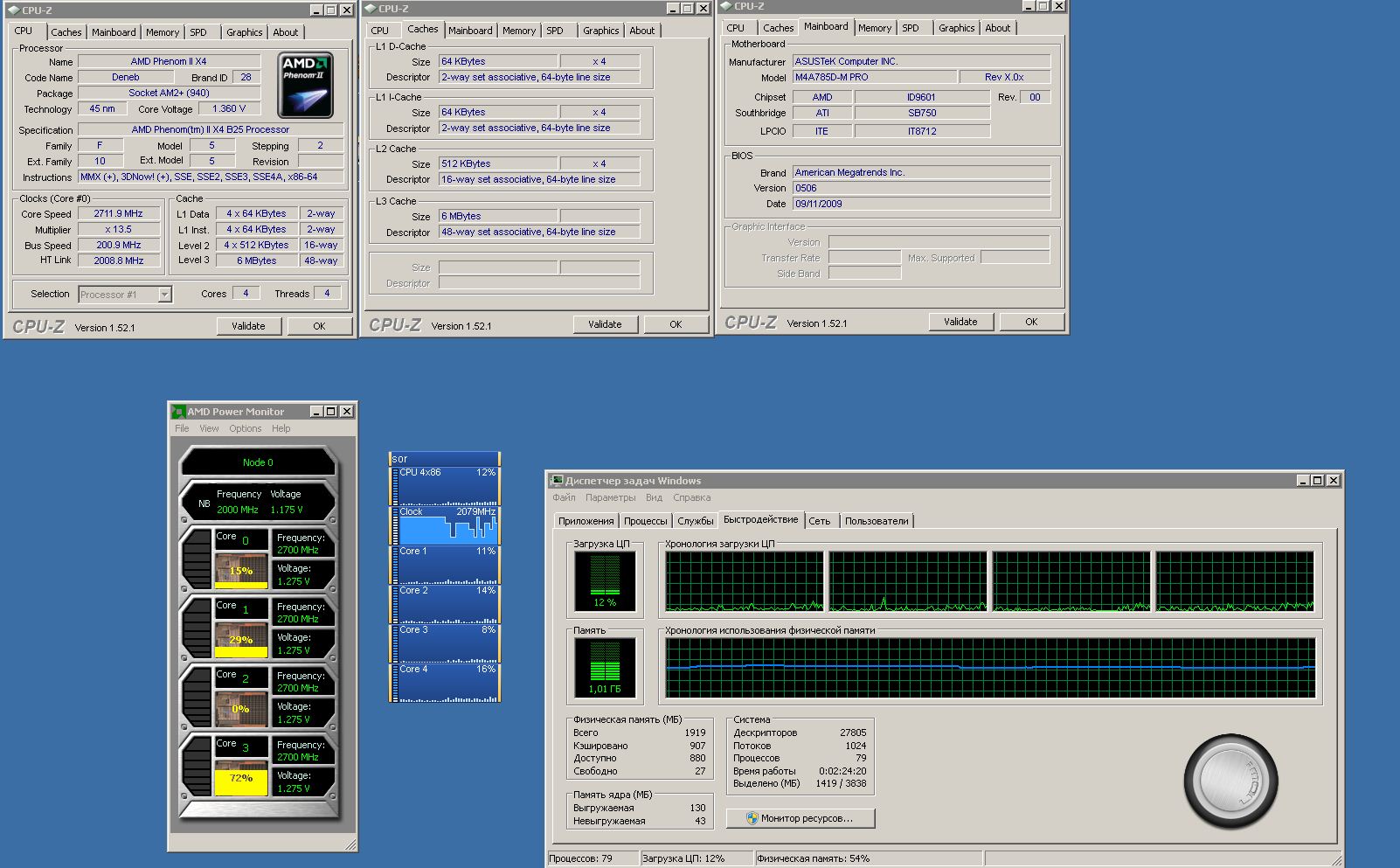The height and width of the screenshot is (868, 1400).
Task: Open the Процессы tab in Task Manager
Action: coord(646,521)
